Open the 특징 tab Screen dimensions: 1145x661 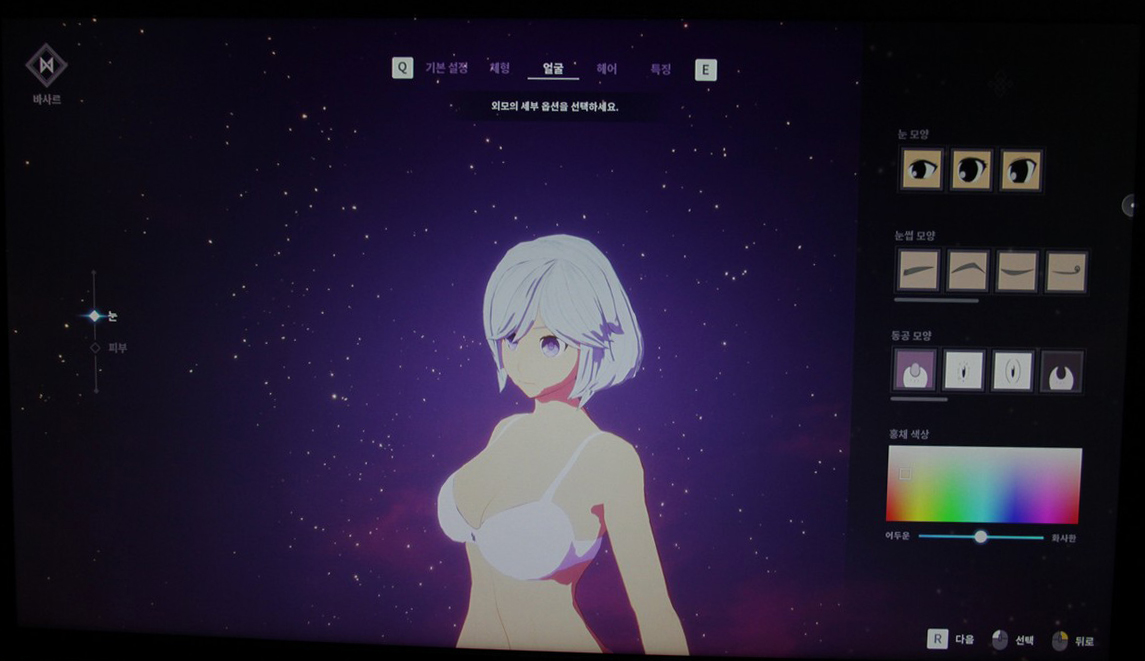(661, 69)
